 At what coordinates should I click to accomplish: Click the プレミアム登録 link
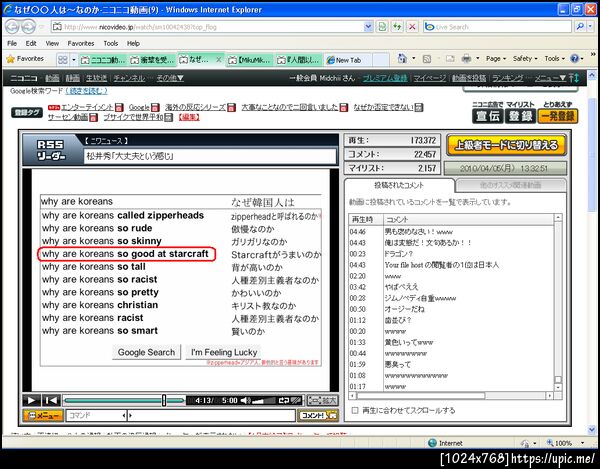tap(385, 78)
